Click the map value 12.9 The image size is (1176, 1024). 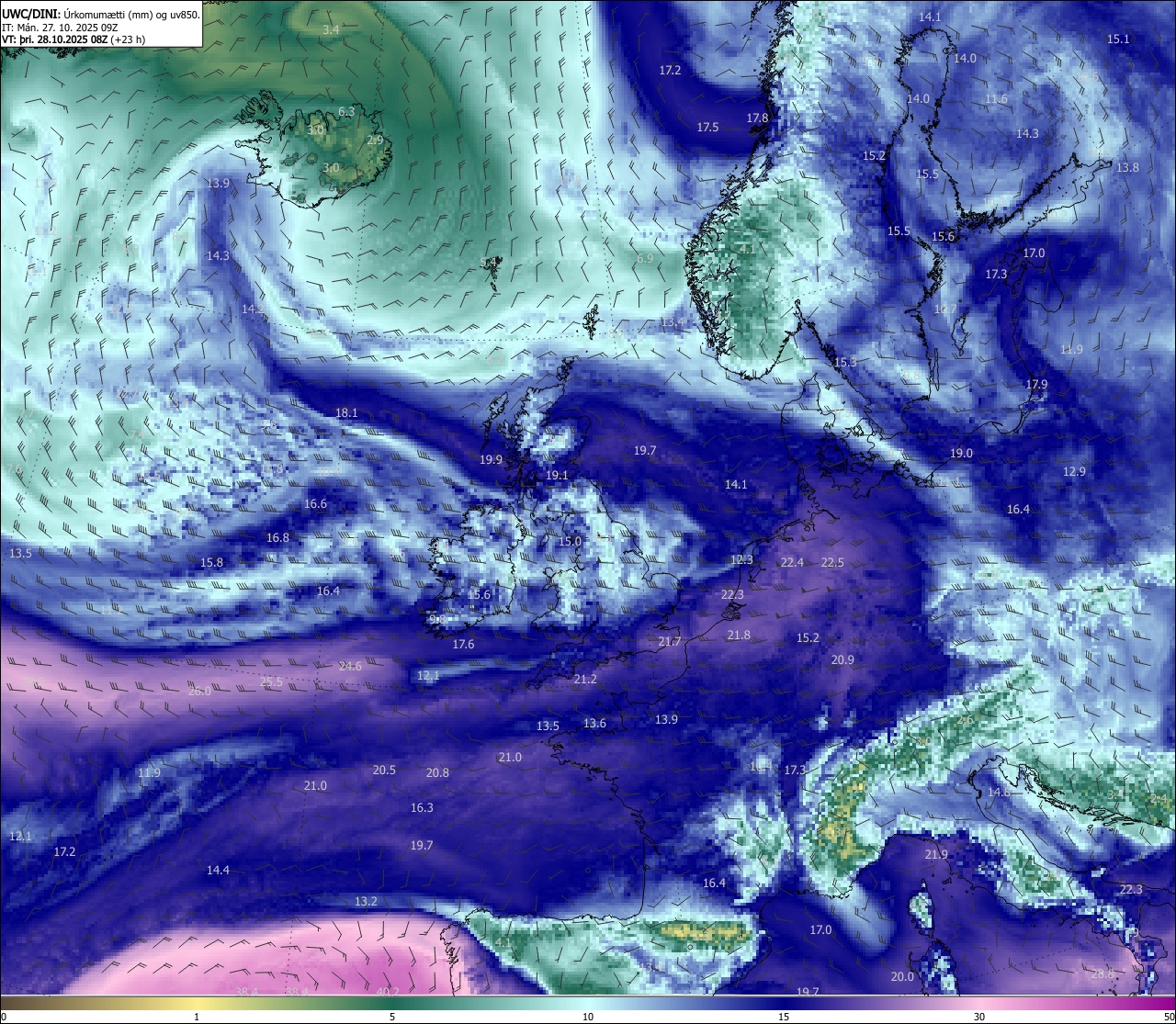pyautogui.click(x=1074, y=471)
